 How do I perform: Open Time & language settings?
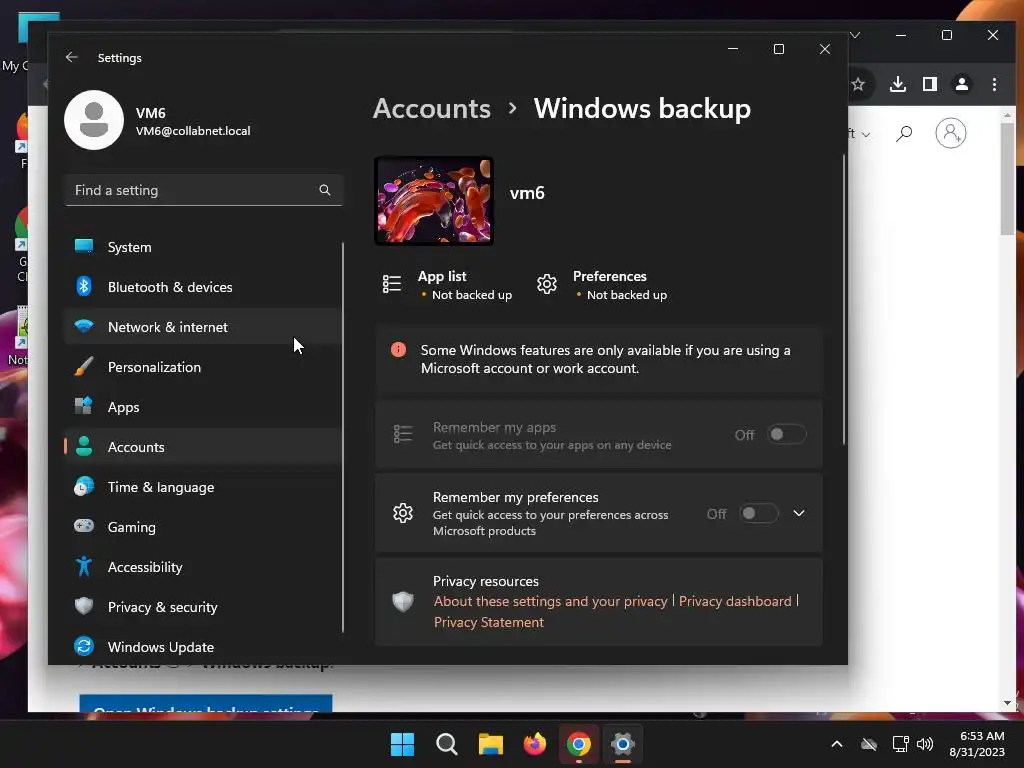[x=202, y=487]
